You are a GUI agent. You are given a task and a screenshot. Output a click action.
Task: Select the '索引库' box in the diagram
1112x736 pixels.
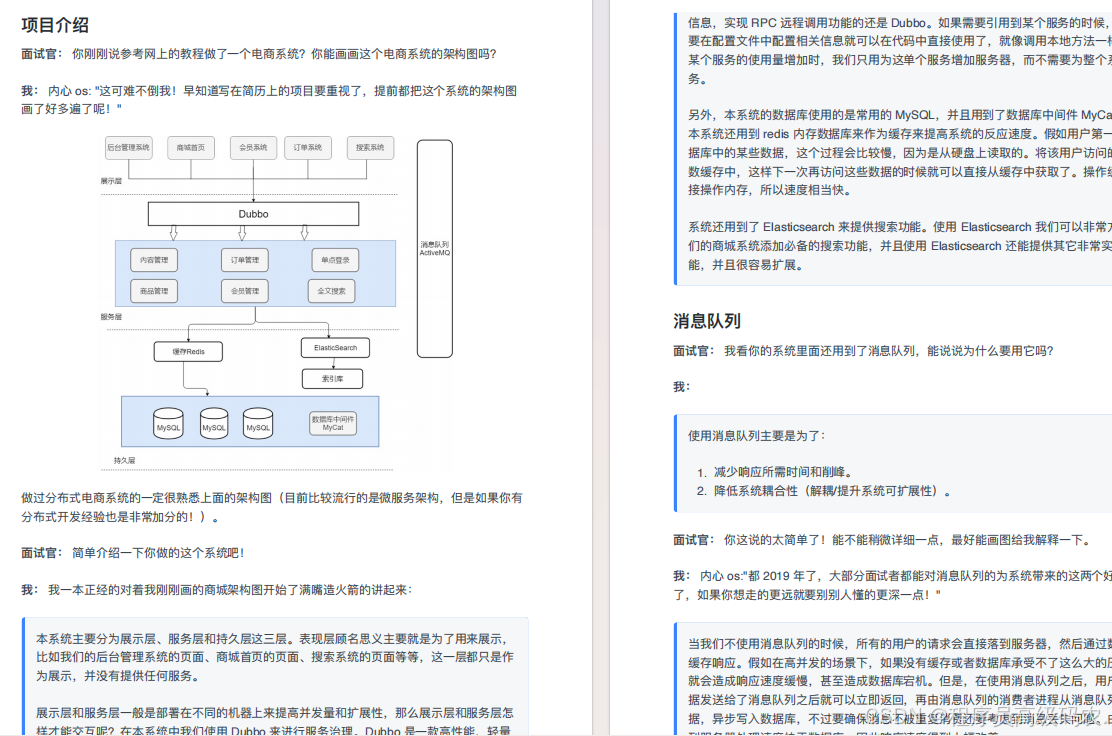[333, 379]
